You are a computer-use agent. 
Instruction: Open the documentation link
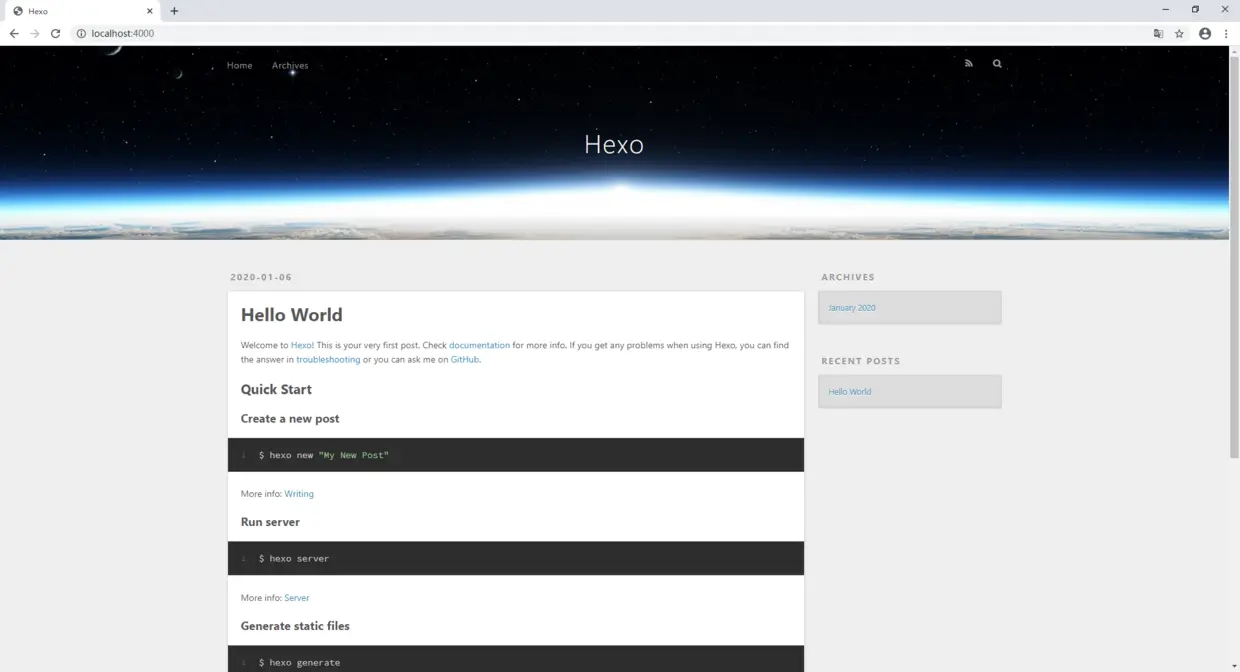[x=479, y=345]
